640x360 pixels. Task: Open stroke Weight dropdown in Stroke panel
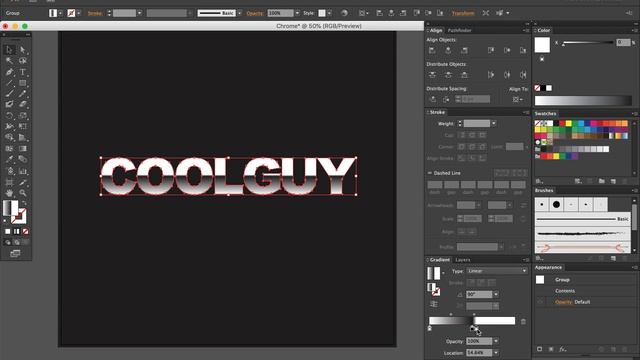493,124
